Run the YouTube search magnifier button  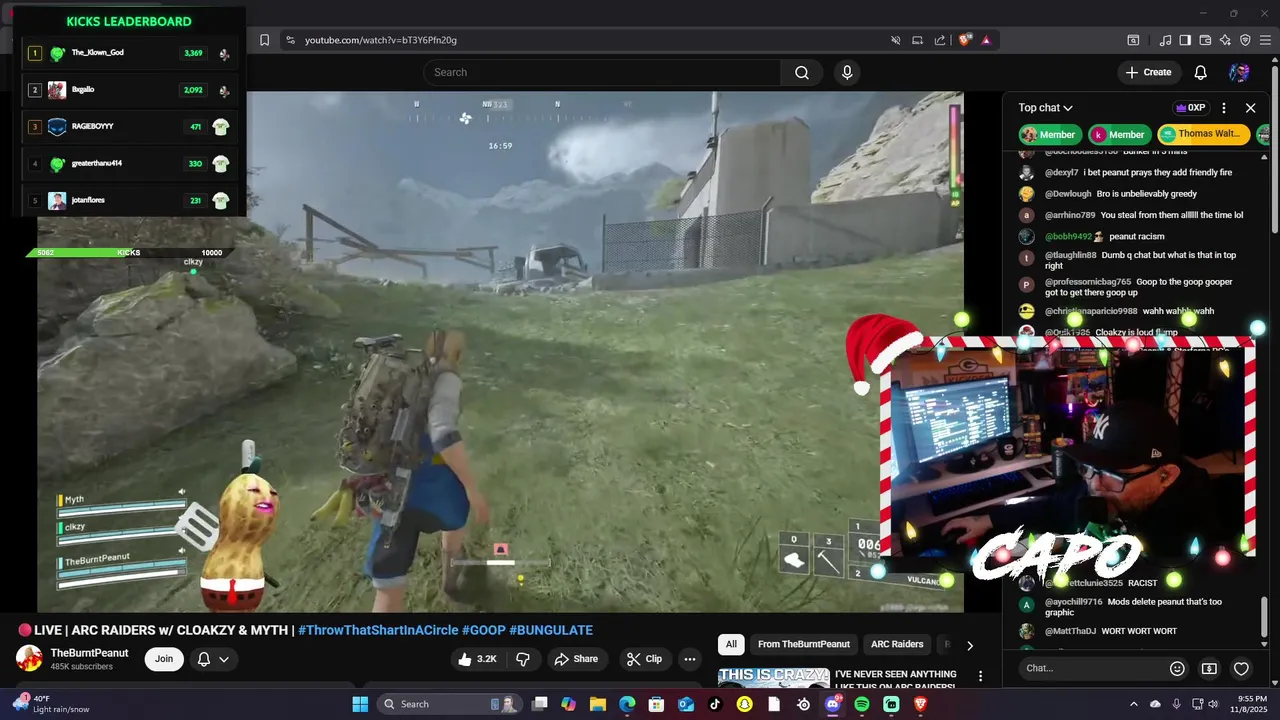tap(802, 72)
